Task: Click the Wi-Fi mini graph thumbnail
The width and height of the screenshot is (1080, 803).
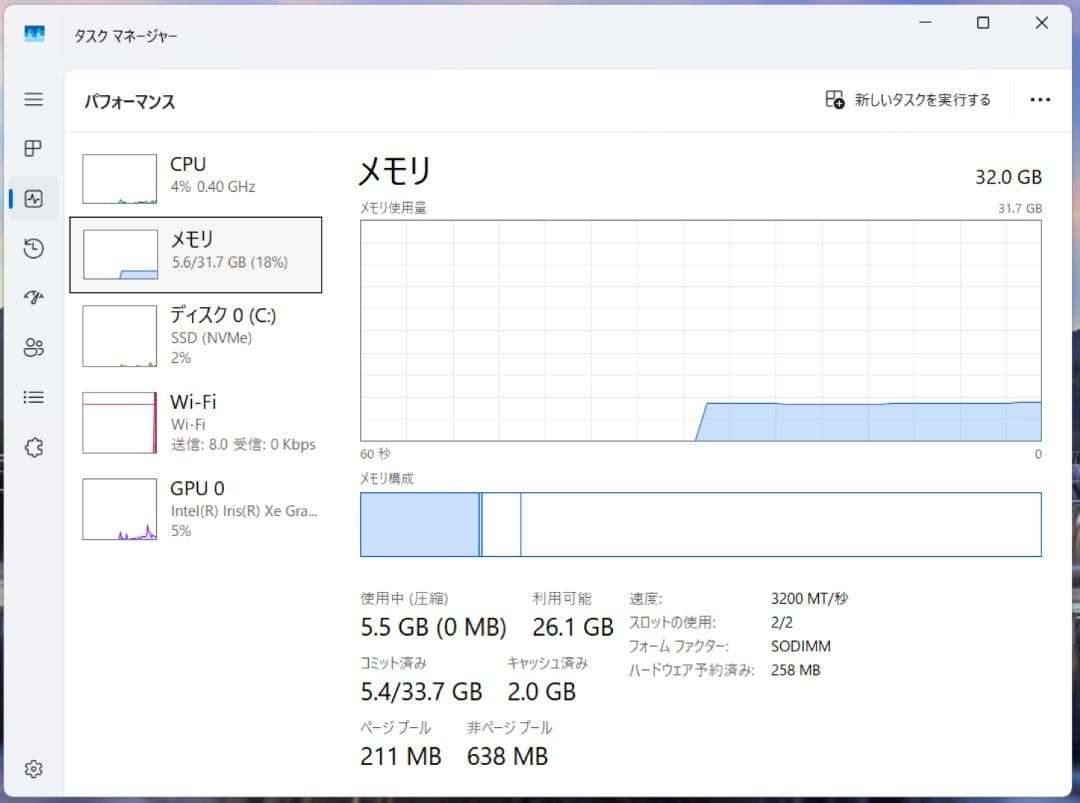Action: pos(119,422)
